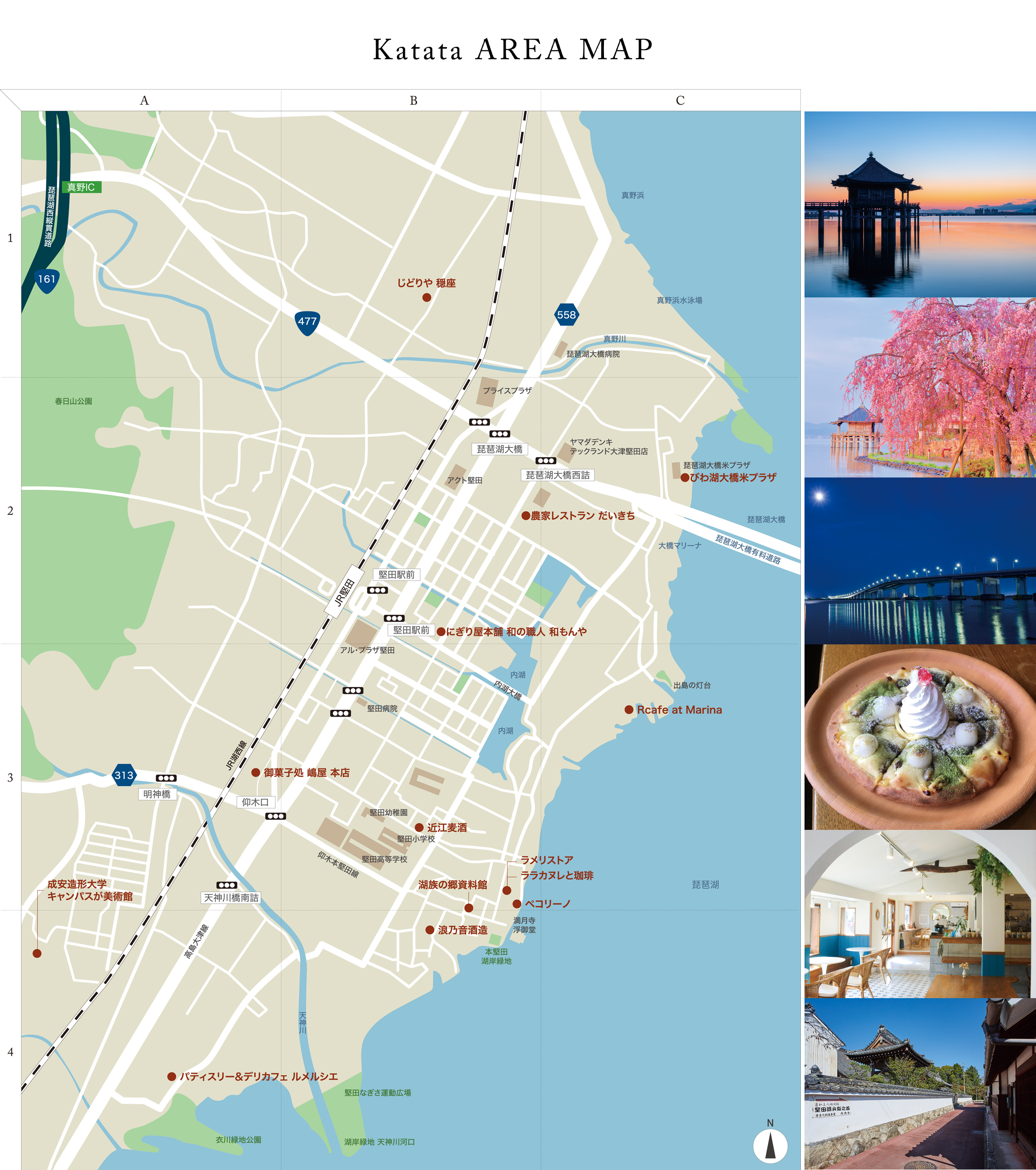Click the north compass icon
The height and width of the screenshot is (1170, 1036).
[770, 1146]
